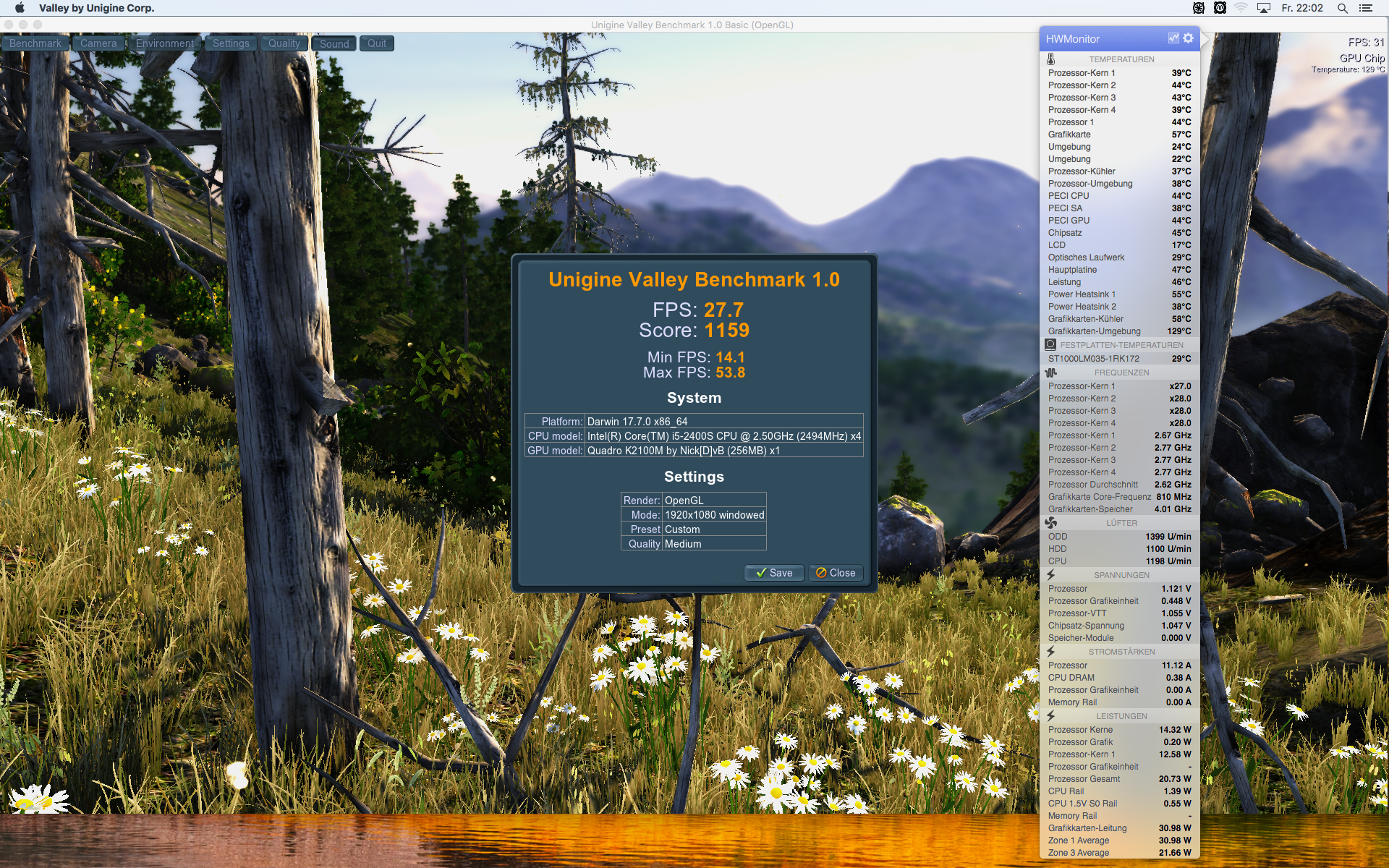The height and width of the screenshot is (868, 1389).
Task: Select the Grafikkarte Core-Frequenz row
Action: pos(1120,497)
